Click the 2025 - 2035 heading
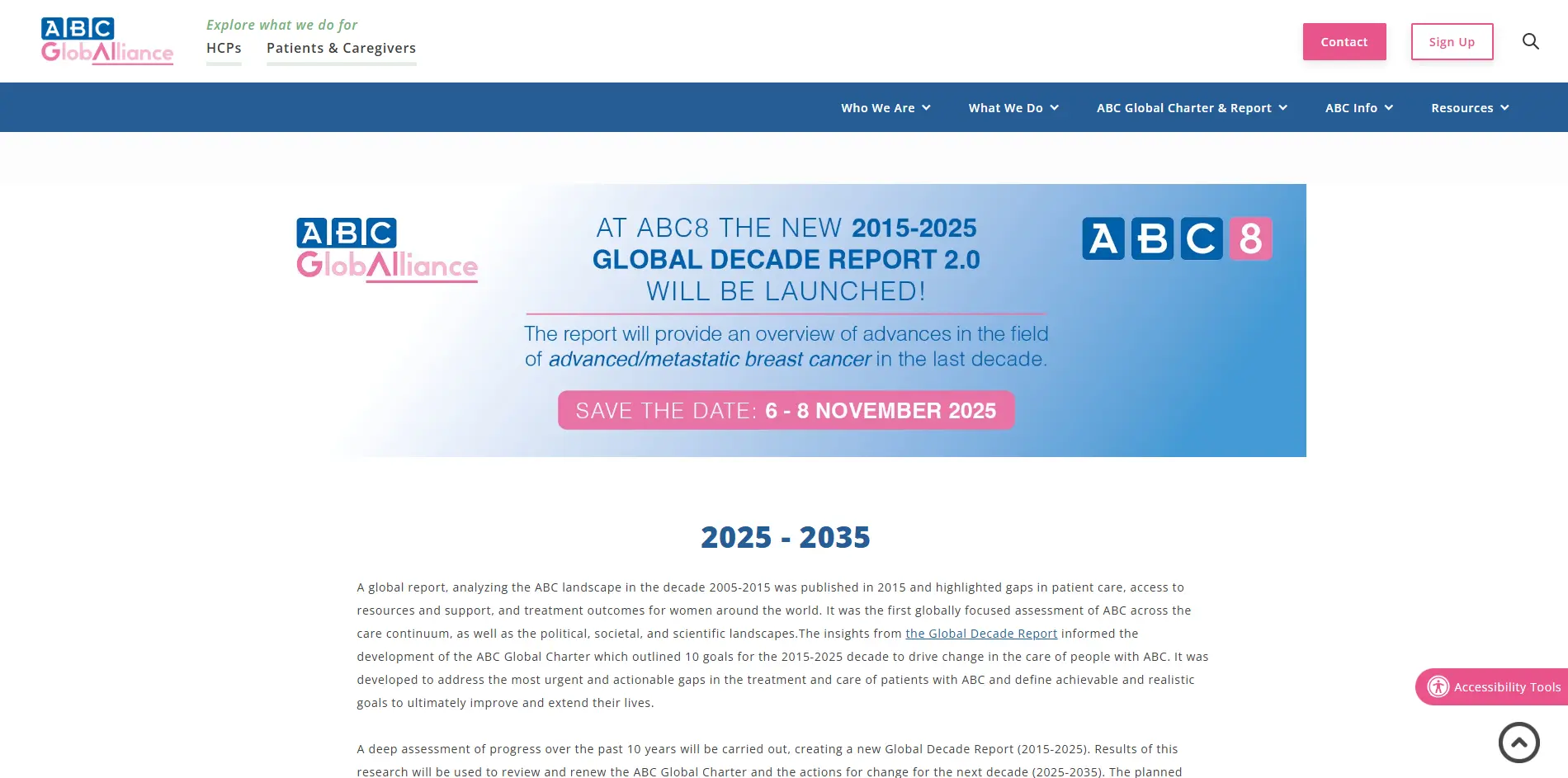This screenshot has width=1568, height=778. pyautogui.click(x=785, y=537)
